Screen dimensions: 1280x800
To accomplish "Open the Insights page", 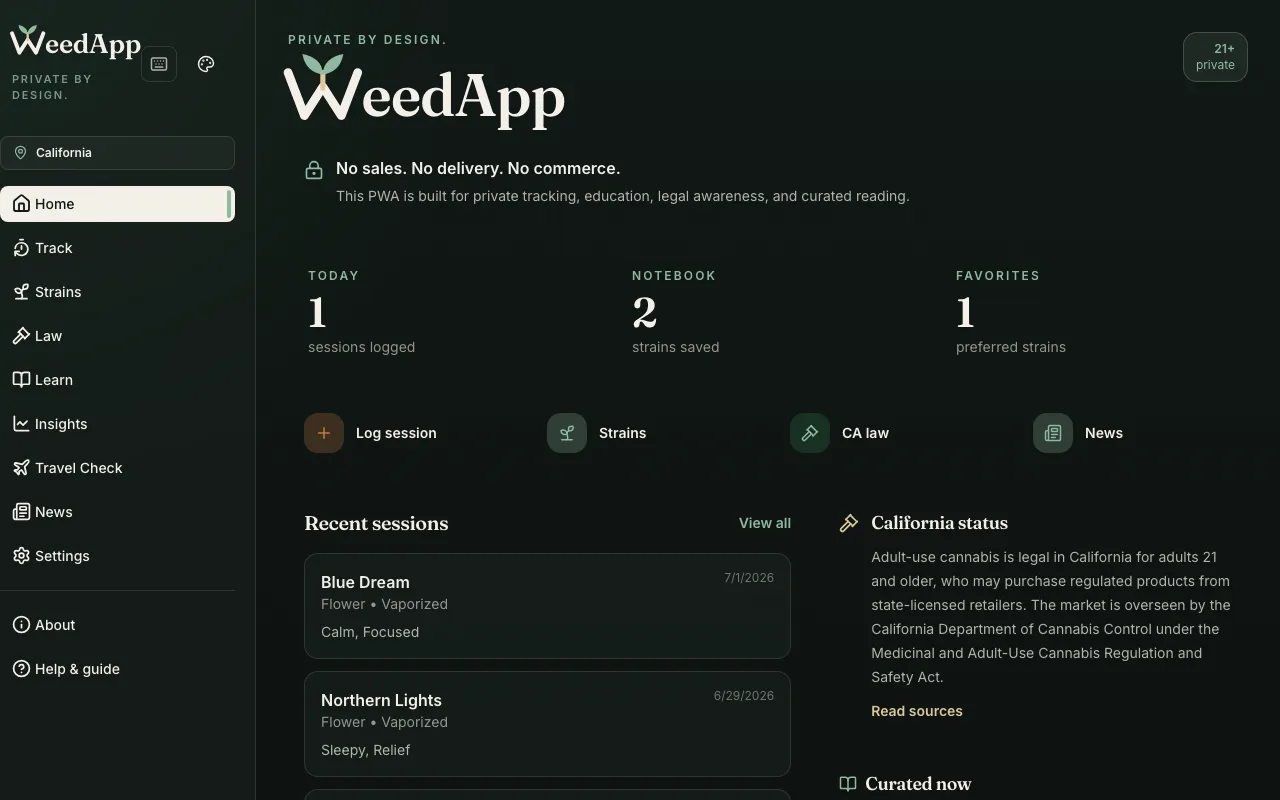I will pos(117,424).
